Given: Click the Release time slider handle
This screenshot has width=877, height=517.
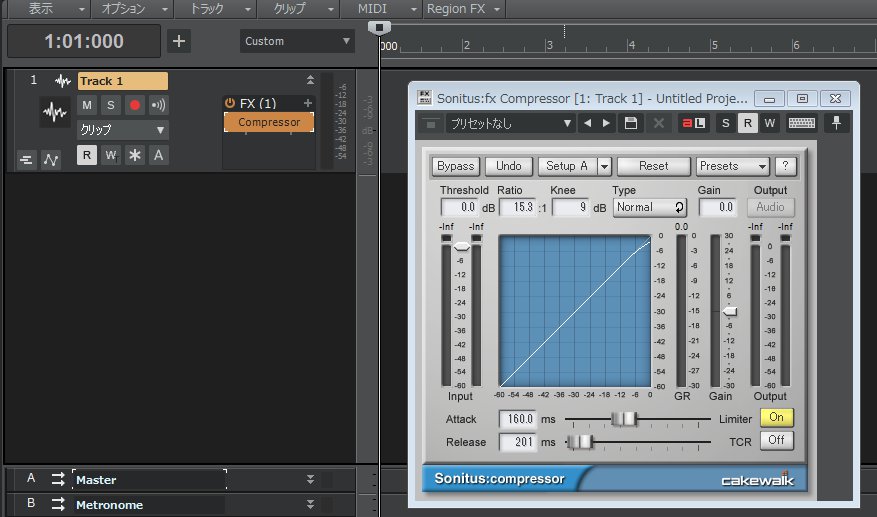Looking at the screenshot, I should (579, 442).
